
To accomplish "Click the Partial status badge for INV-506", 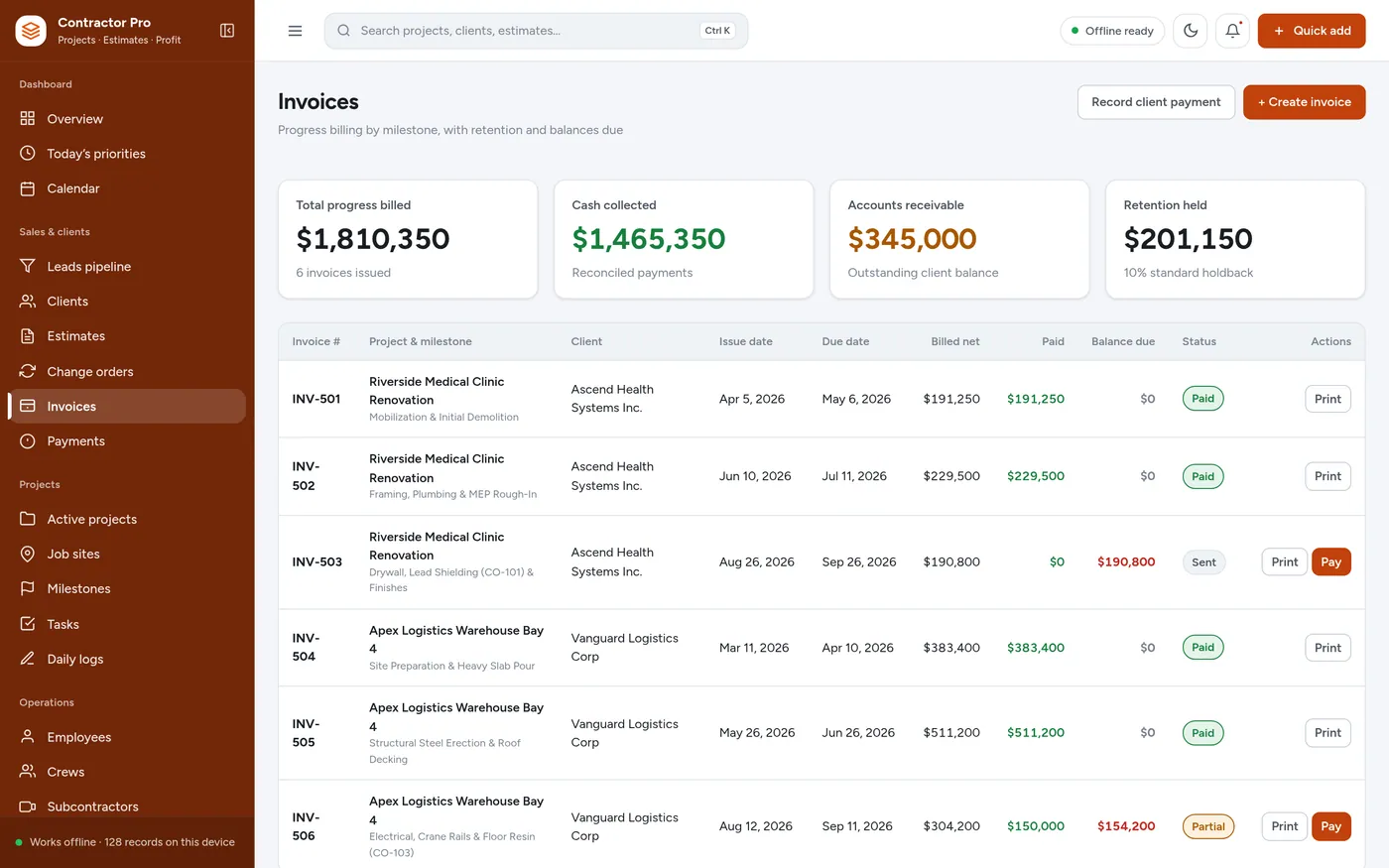I will [x=1207, y=826].
